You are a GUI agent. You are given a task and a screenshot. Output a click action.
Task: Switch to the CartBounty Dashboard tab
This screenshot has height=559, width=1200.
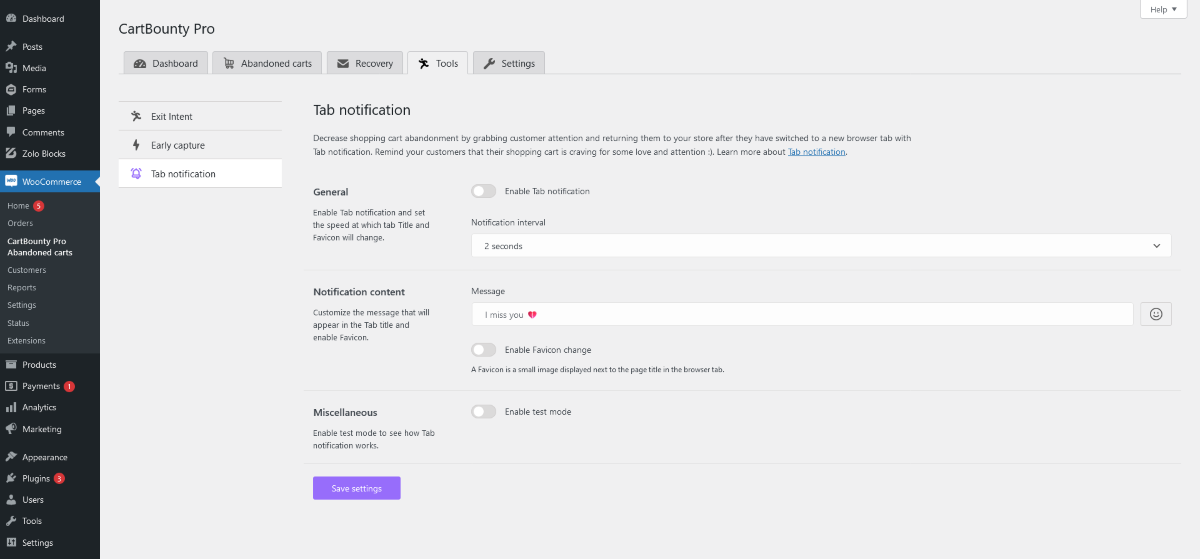166,63
